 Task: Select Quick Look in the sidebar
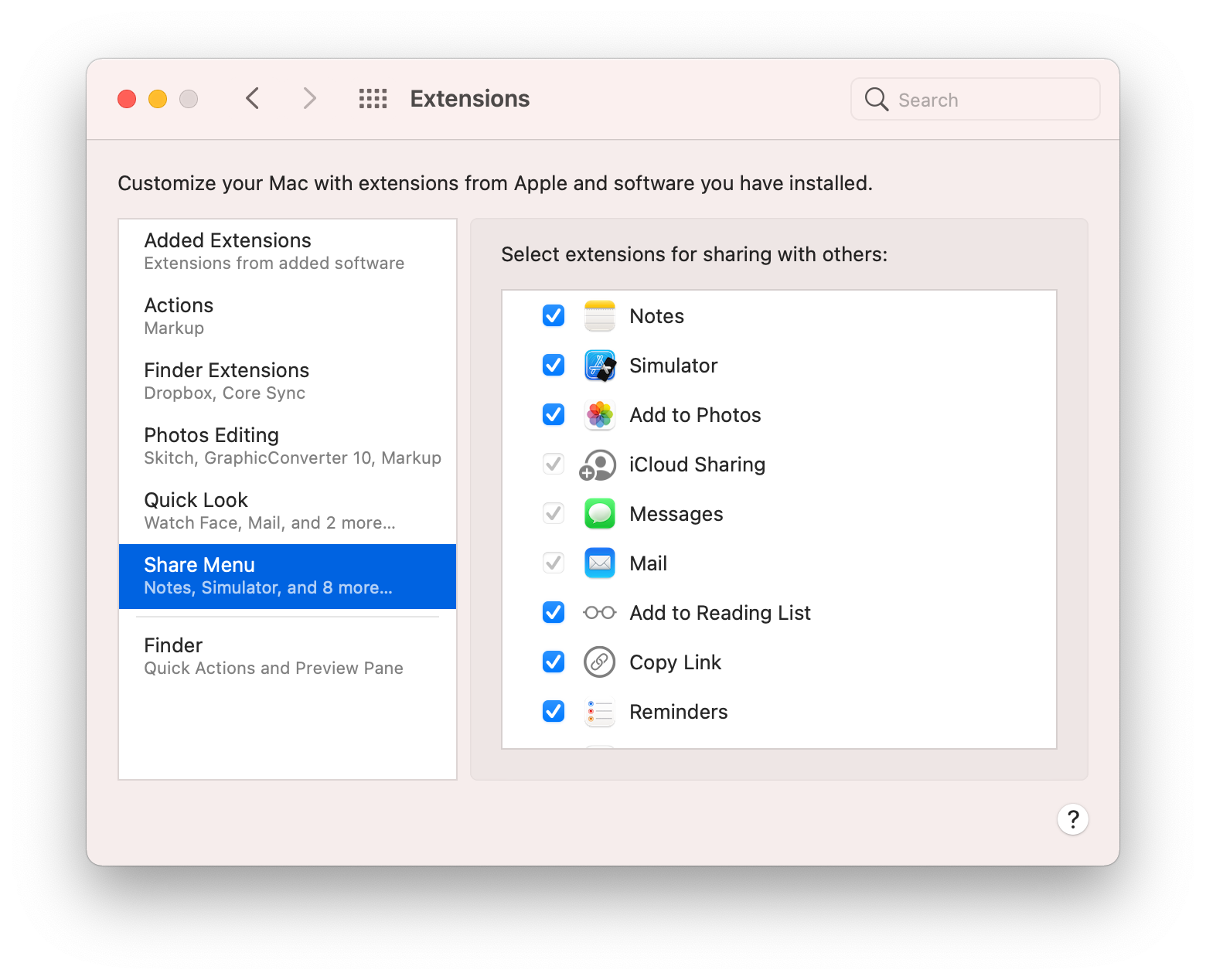tap(288, 511)
